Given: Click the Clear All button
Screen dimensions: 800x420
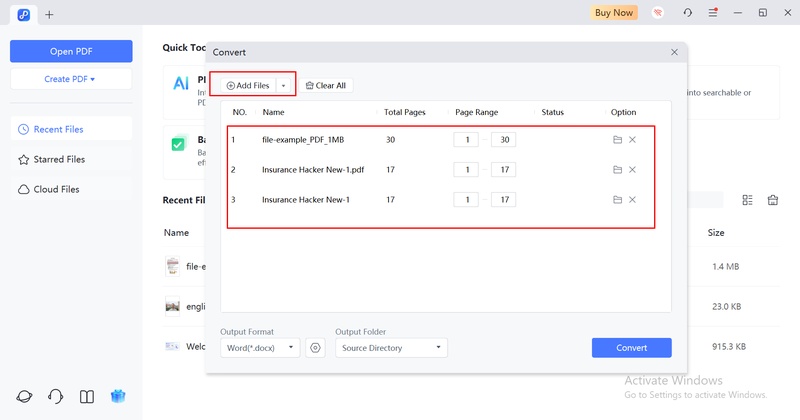Looking at the screenshot, I should coord(326,85).
